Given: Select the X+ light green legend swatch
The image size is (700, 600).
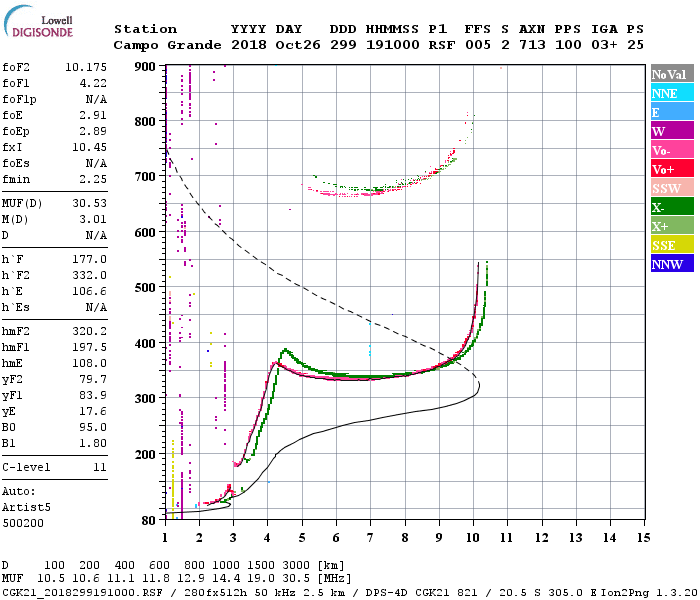Looking at the screenshot, I should tap(672, 226).
